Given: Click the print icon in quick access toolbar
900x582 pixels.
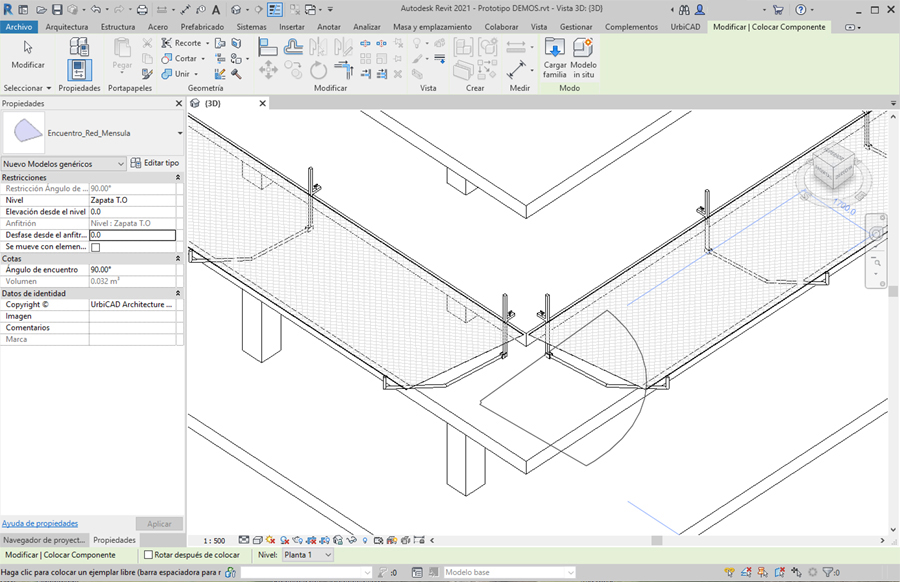Looking at the screenshot, I should tap(142, 9).
